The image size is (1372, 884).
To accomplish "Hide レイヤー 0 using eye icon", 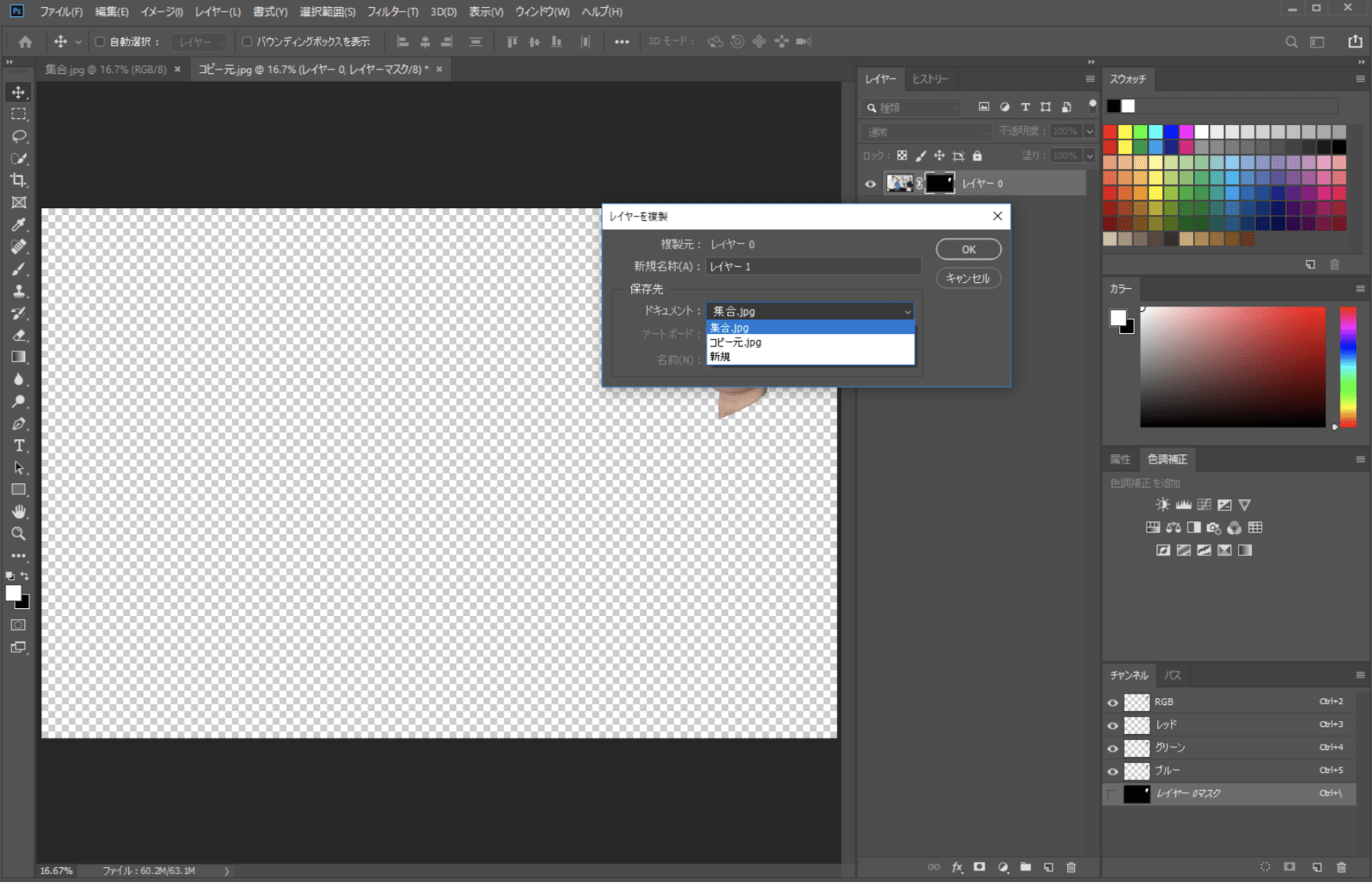I will tap(870, 184).
